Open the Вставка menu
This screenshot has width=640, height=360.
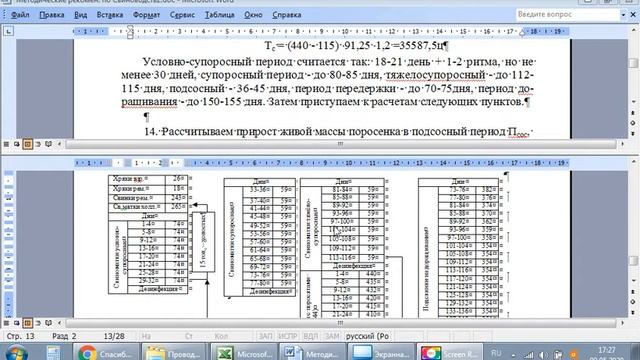coord(110,15)
